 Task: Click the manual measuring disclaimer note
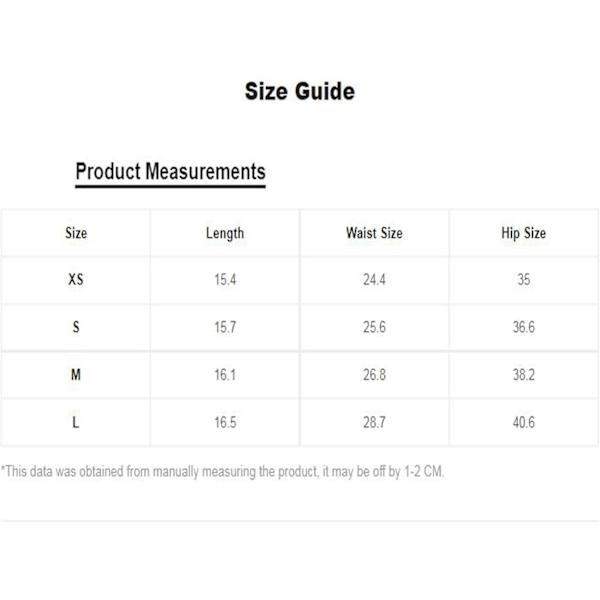[x=222, y=471]
